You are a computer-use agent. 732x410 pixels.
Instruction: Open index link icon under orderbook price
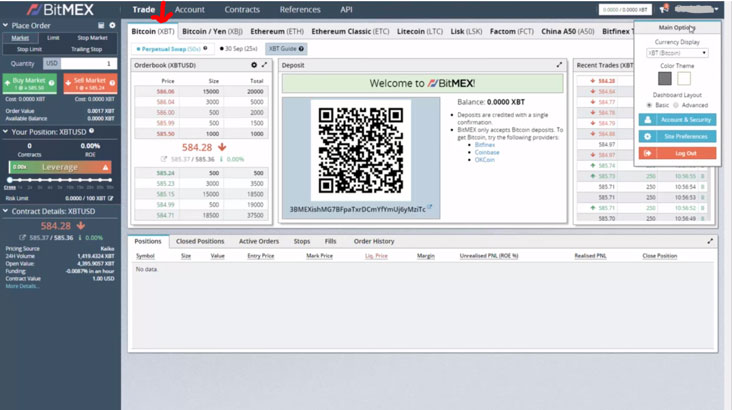coord(164,159)
